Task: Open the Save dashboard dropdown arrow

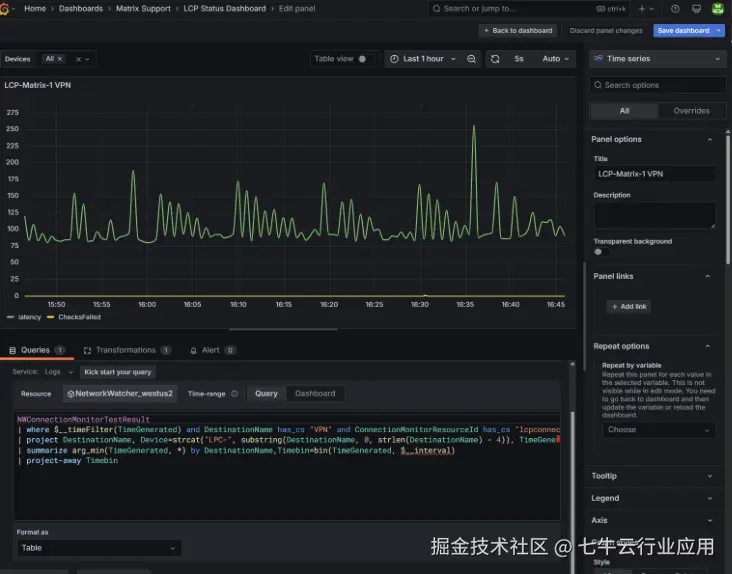Action: click(x=719, y=30)
